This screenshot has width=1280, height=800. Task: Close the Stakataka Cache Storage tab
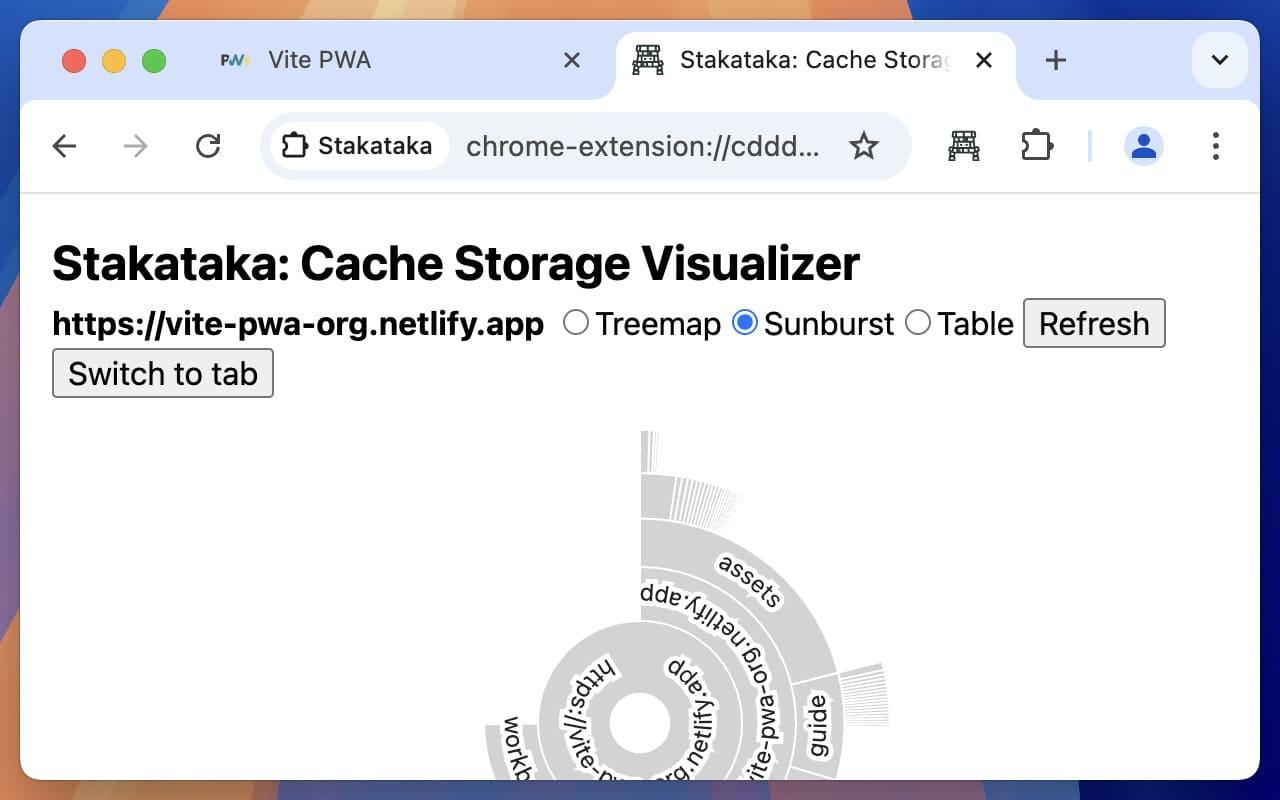pyautogui.click(x=984, y=61)
